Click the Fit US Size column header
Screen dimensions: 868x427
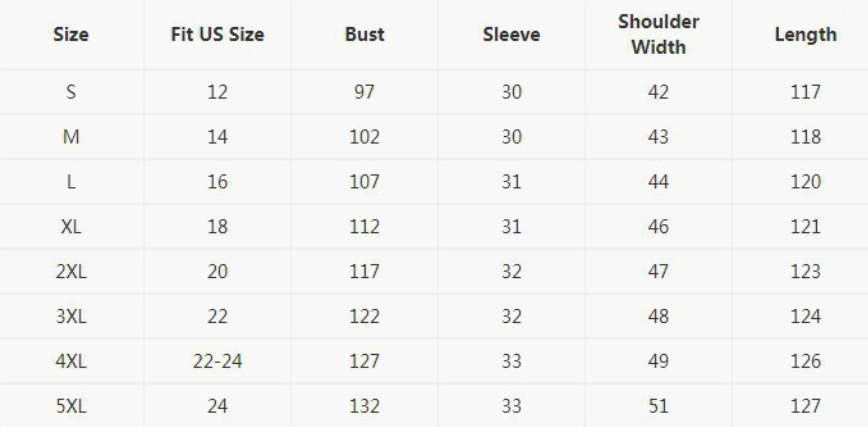pyautogui.click(x=218, y=35)
